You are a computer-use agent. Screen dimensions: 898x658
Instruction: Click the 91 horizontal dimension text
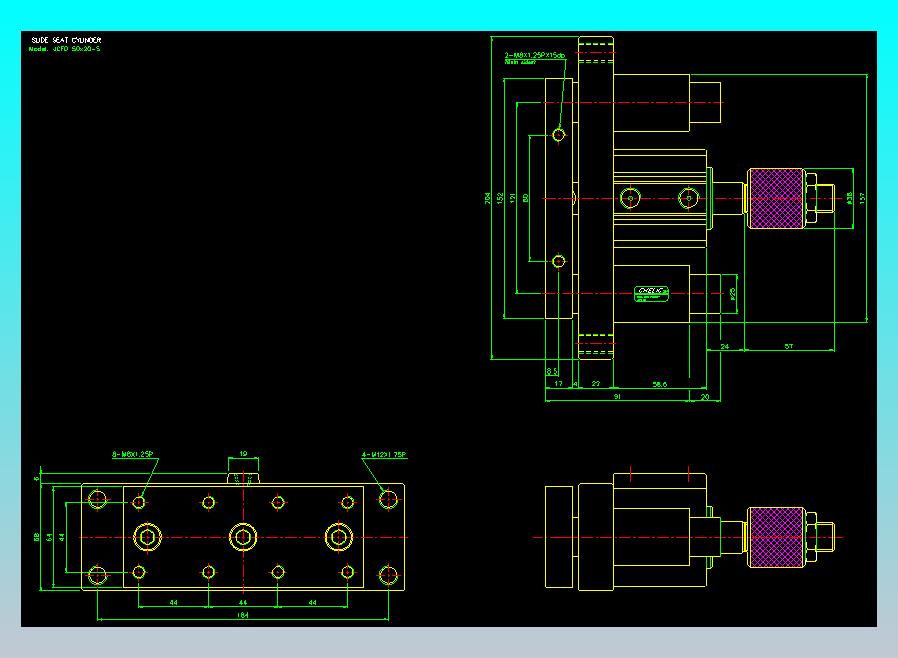617,396
